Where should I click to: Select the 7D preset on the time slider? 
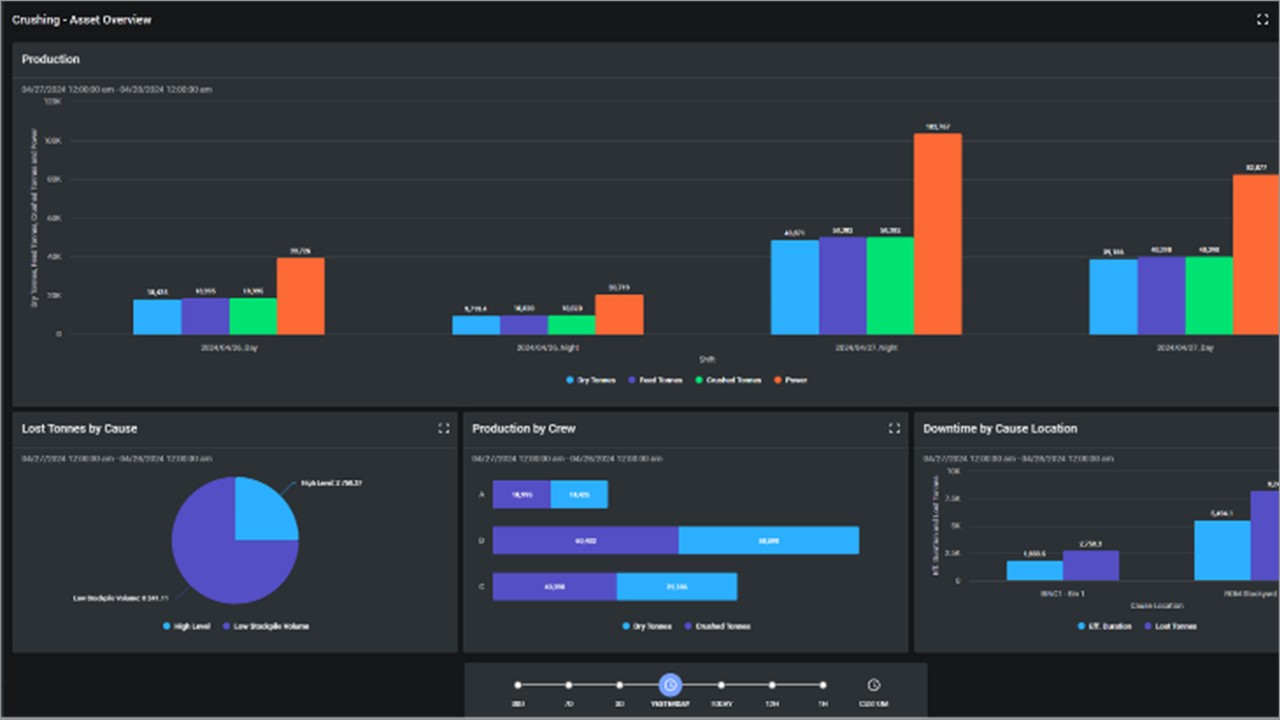pos(569,685)
